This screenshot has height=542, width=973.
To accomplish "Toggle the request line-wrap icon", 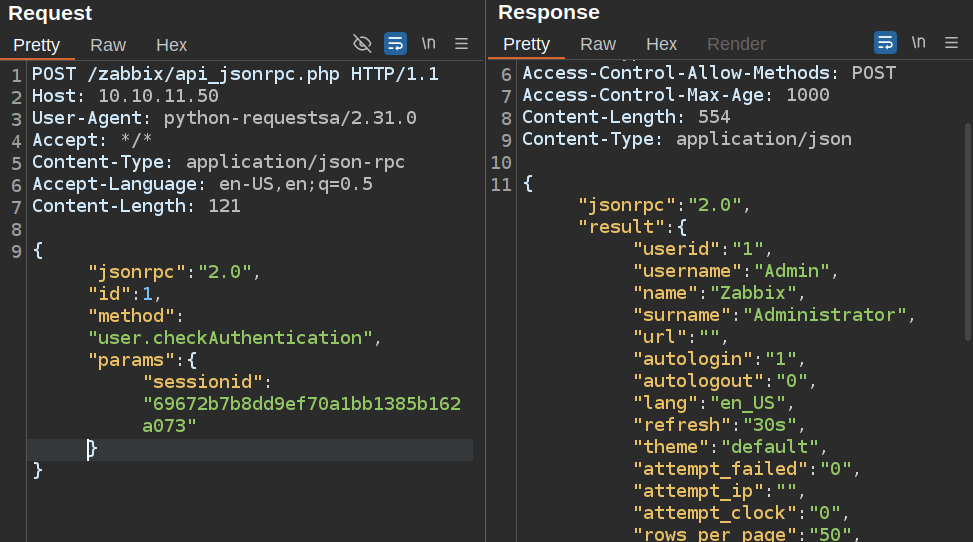I will tap(395, 44).
